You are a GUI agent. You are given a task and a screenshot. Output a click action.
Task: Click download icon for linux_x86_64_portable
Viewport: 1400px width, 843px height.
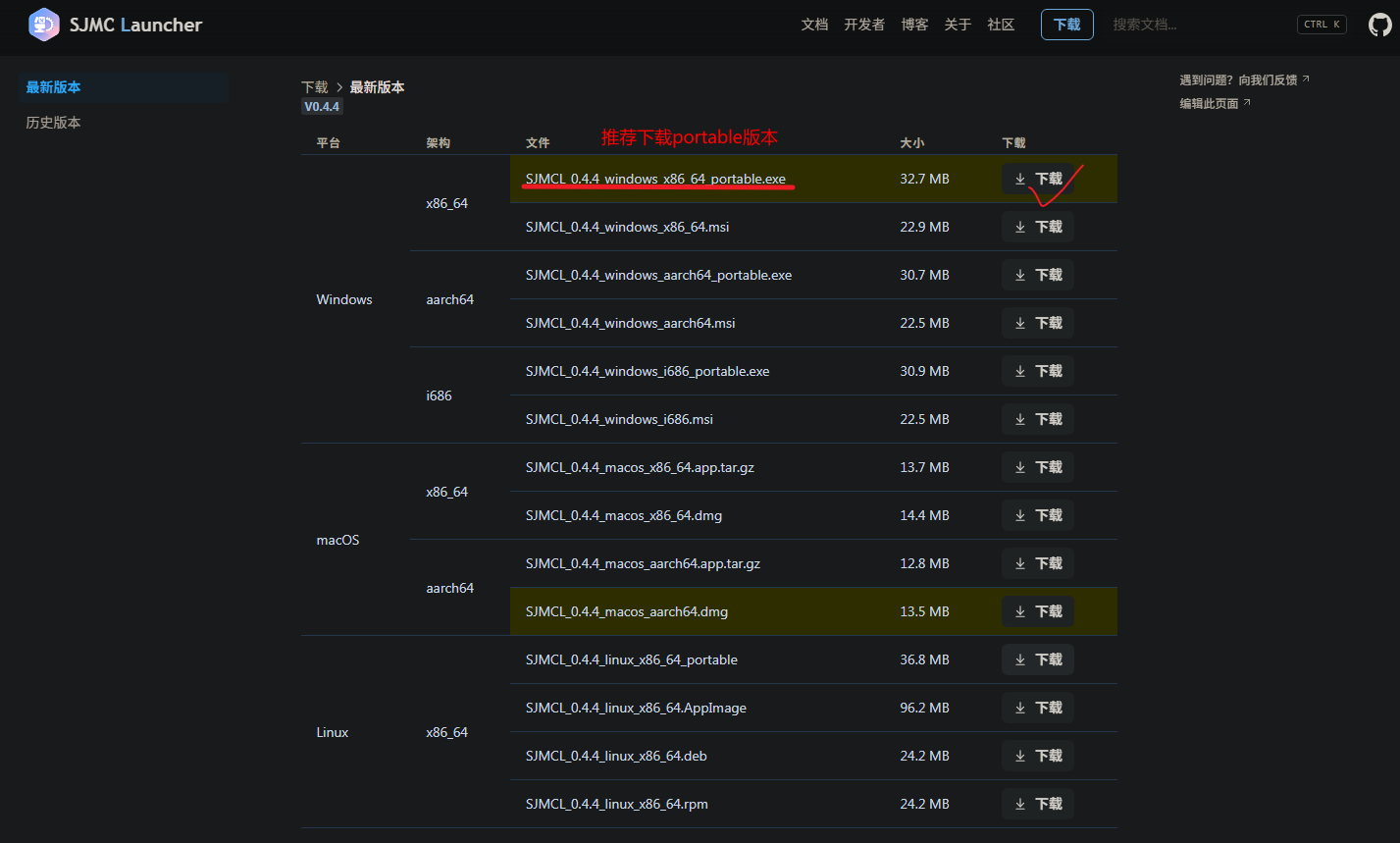tap(1020, 659)
